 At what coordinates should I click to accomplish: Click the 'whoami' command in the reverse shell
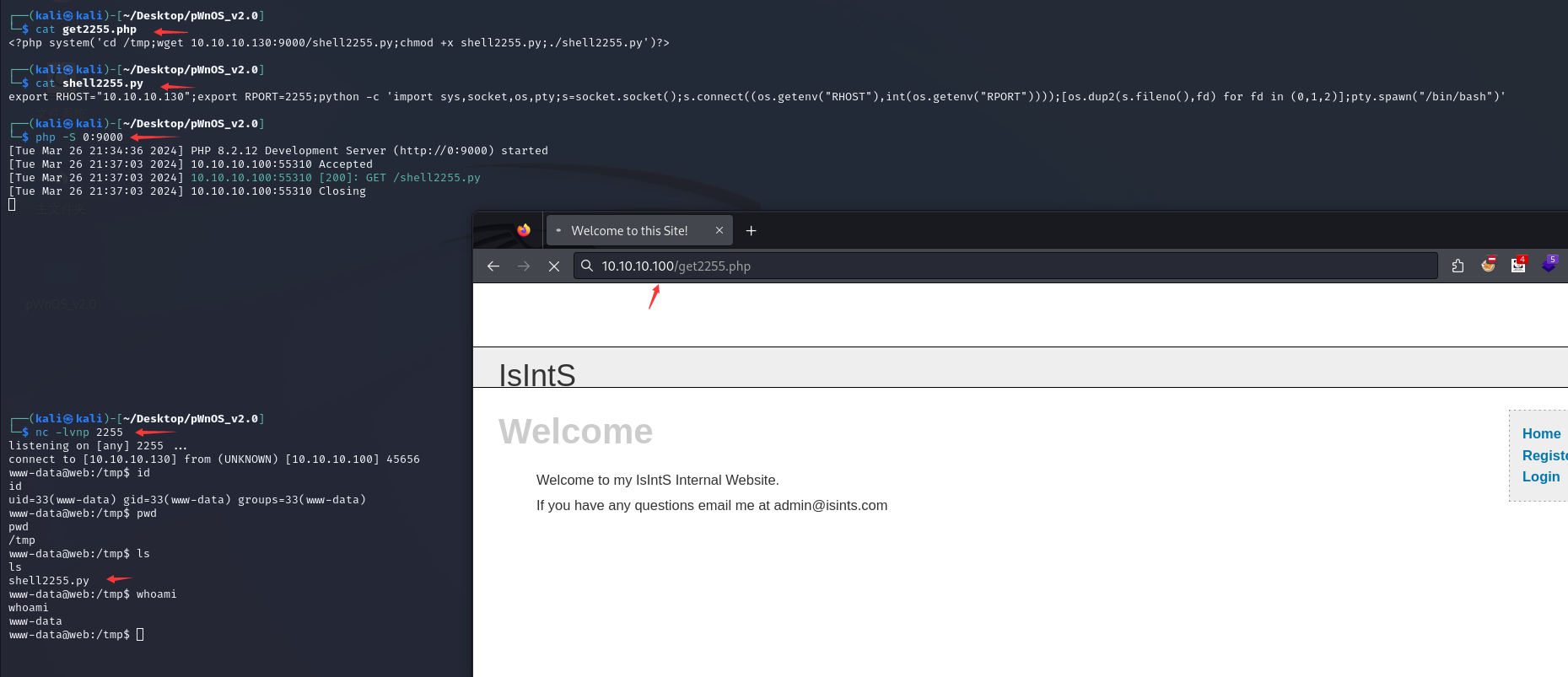tap(157, 594)
